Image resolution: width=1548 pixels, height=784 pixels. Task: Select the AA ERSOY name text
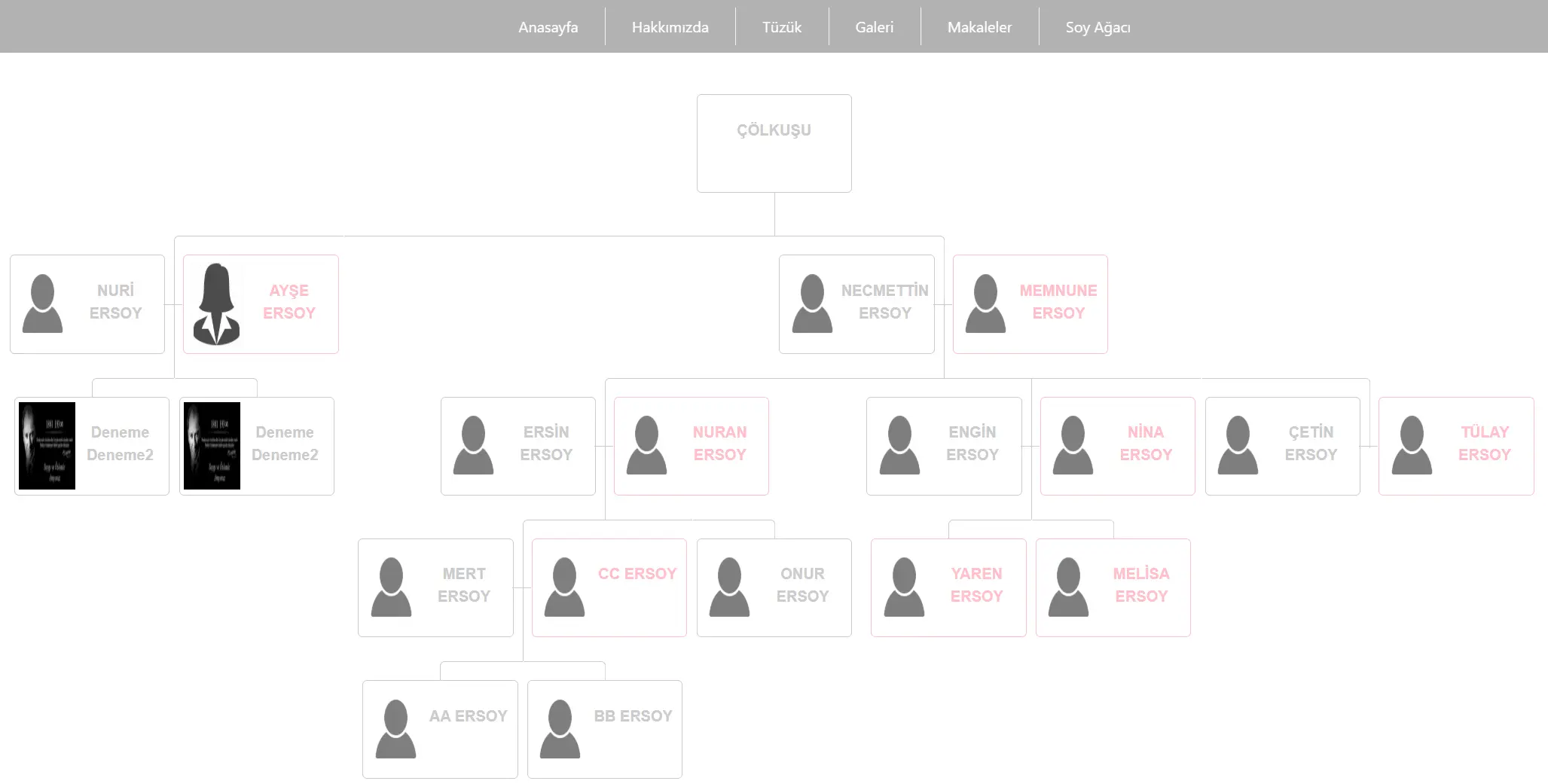click(x=468, y=716)
